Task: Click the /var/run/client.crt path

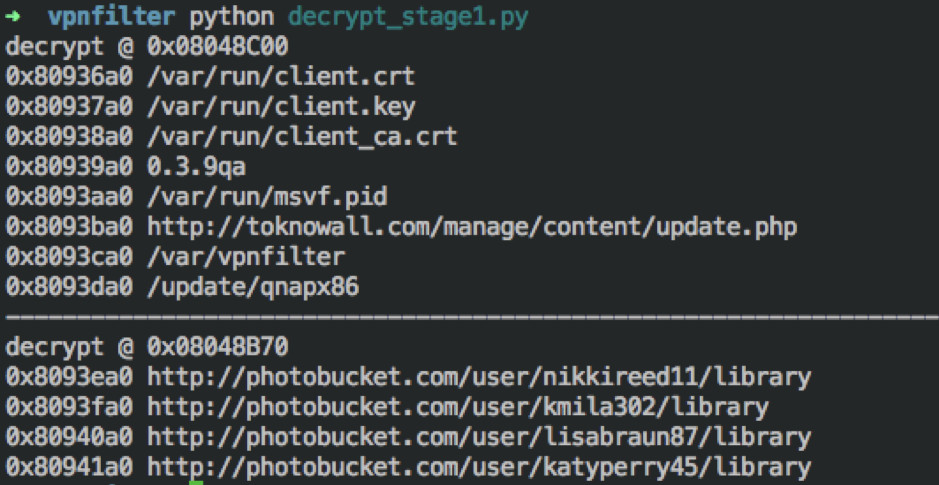Action: [x=281, y=77]
